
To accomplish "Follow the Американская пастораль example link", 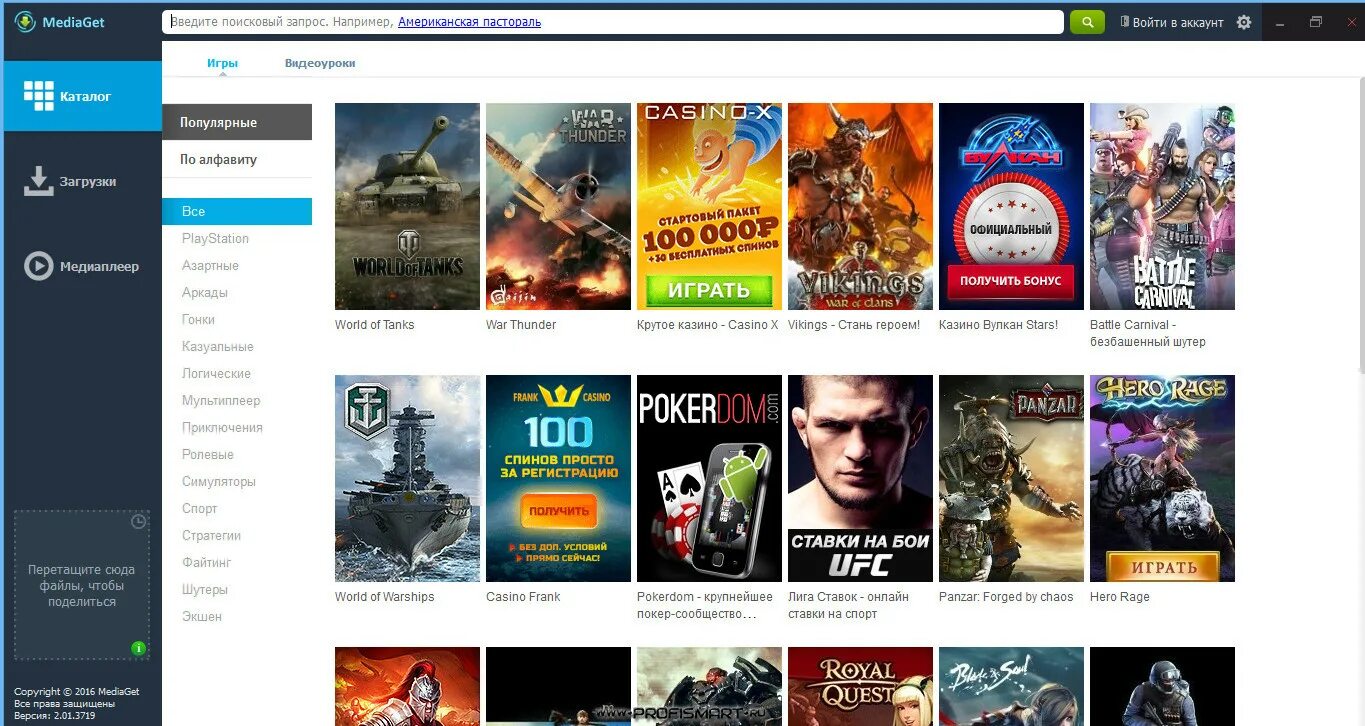I will tap(469, 22).
